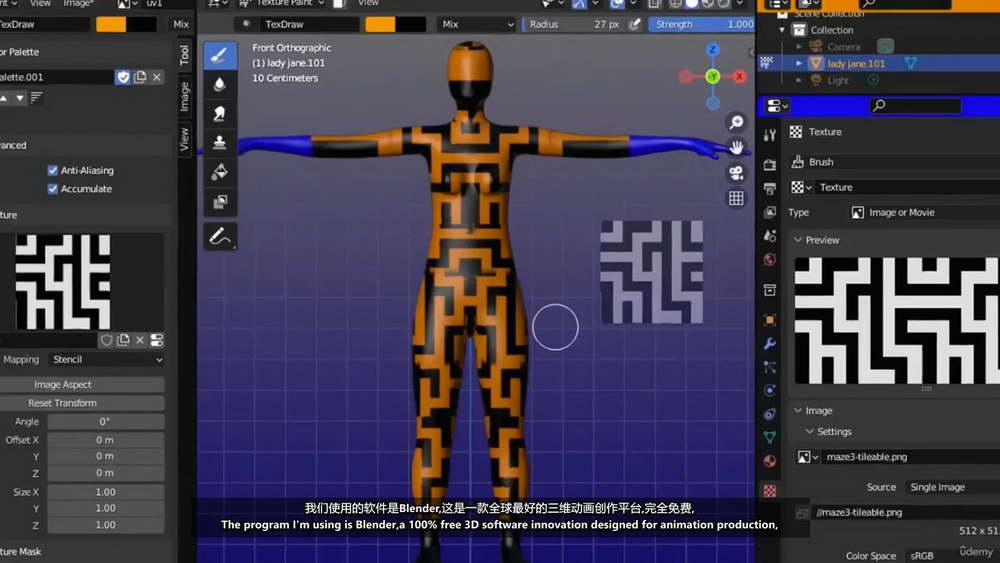Select the Smear tool in toolbar
1000x563 pixels.
220,113
